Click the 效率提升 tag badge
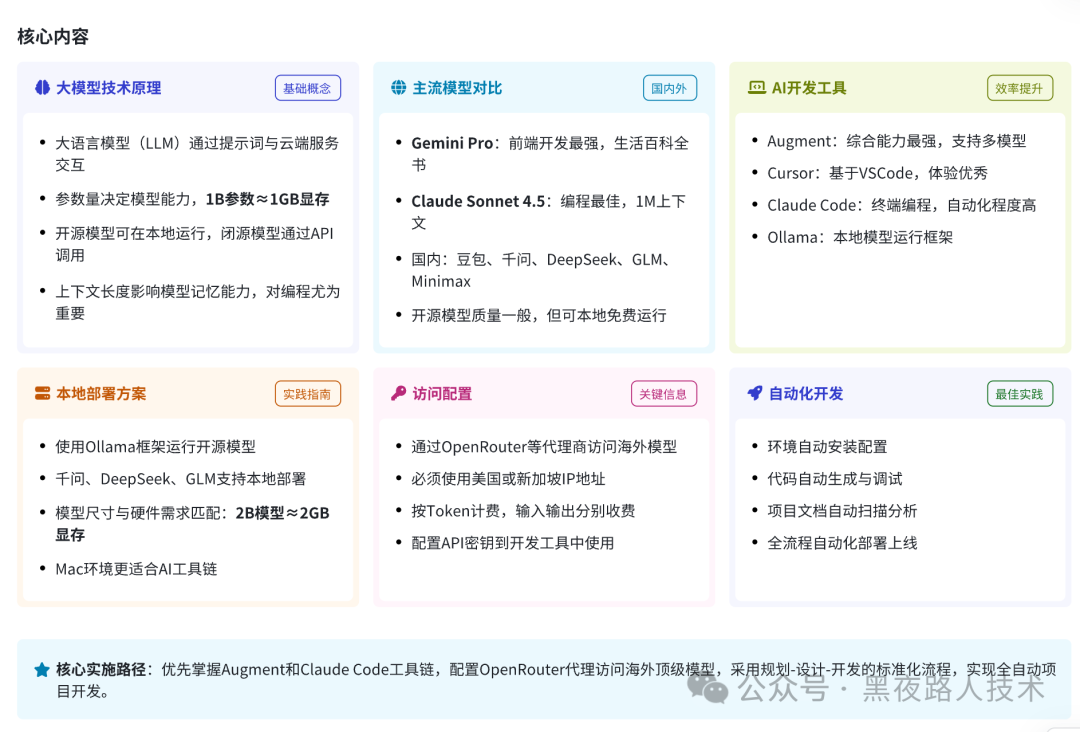The width and height of the screenshot is (1080, 732). tap(1019, 88)
